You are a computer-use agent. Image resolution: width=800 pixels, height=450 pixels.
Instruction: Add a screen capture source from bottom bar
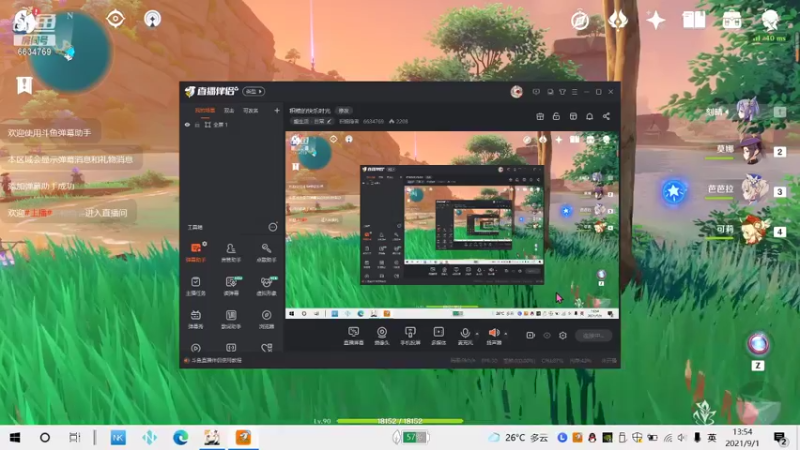point(353,336)
